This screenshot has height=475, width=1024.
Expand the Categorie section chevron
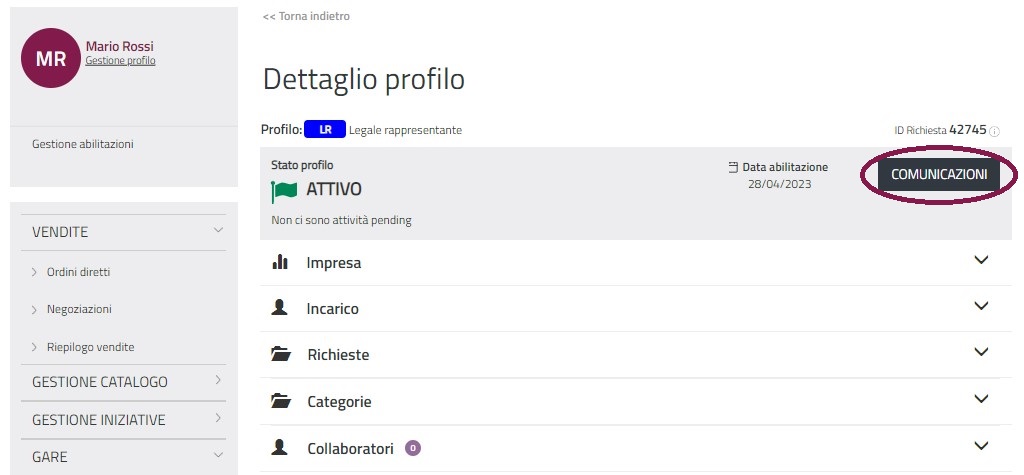pos(980,399)
